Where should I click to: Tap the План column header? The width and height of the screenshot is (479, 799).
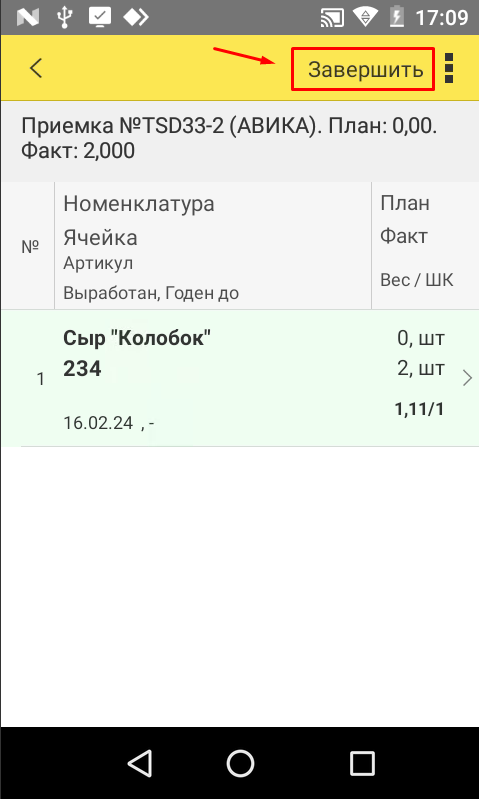pos(405,203)
